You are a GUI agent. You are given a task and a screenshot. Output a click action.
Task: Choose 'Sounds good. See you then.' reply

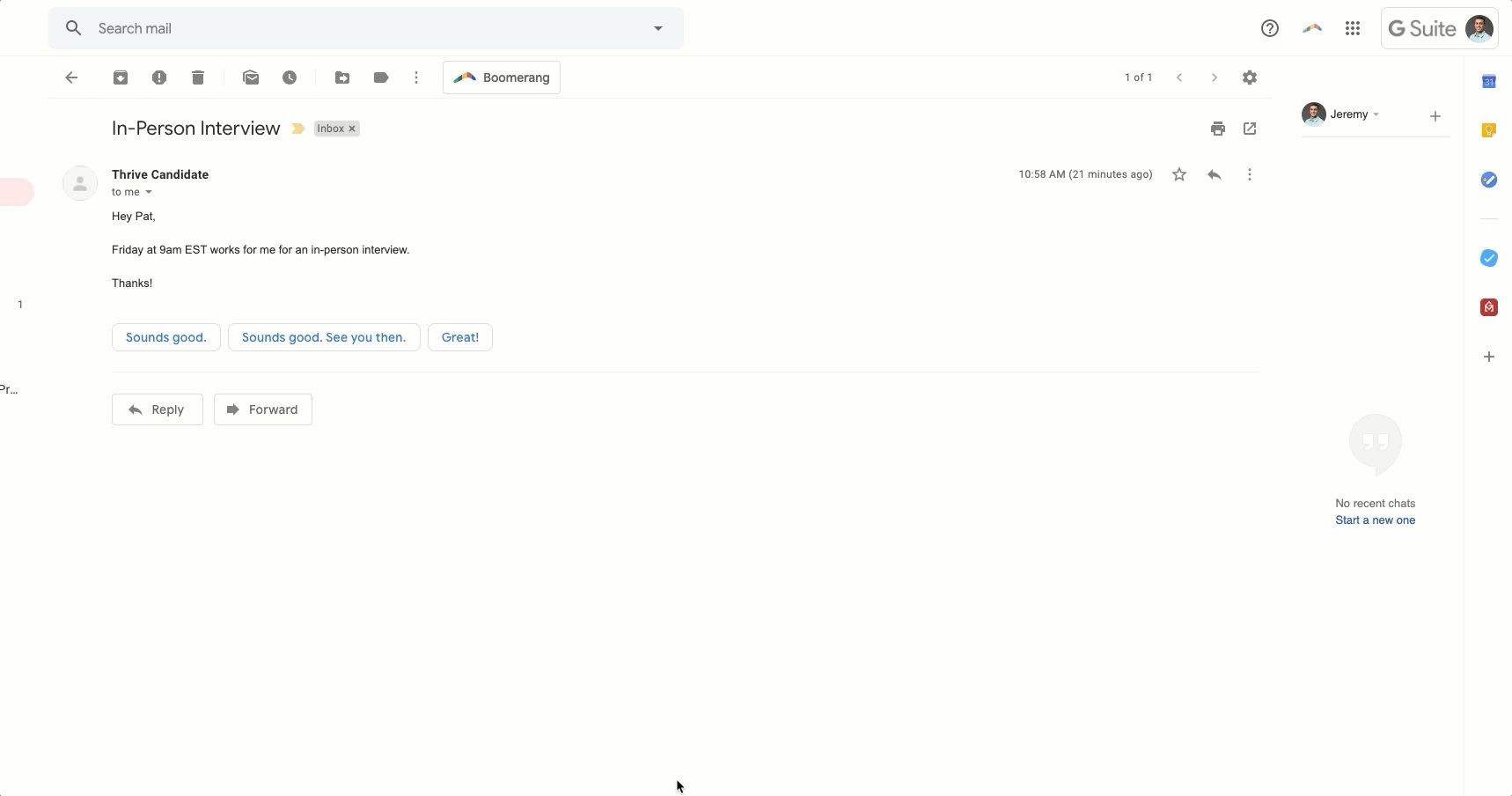click(x=324, y=337)
